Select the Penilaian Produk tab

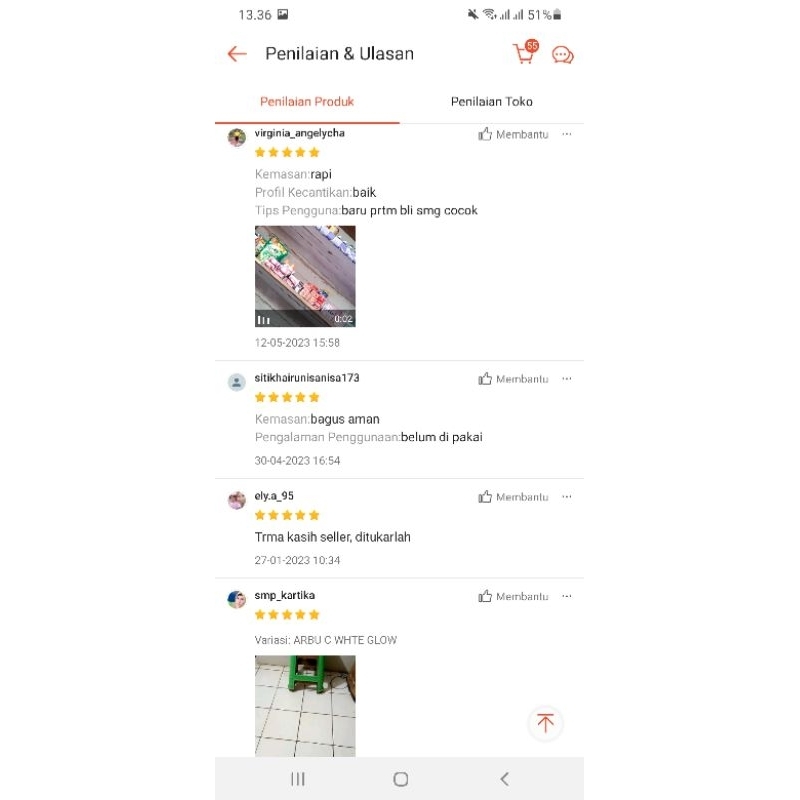[x=307, y=102]
